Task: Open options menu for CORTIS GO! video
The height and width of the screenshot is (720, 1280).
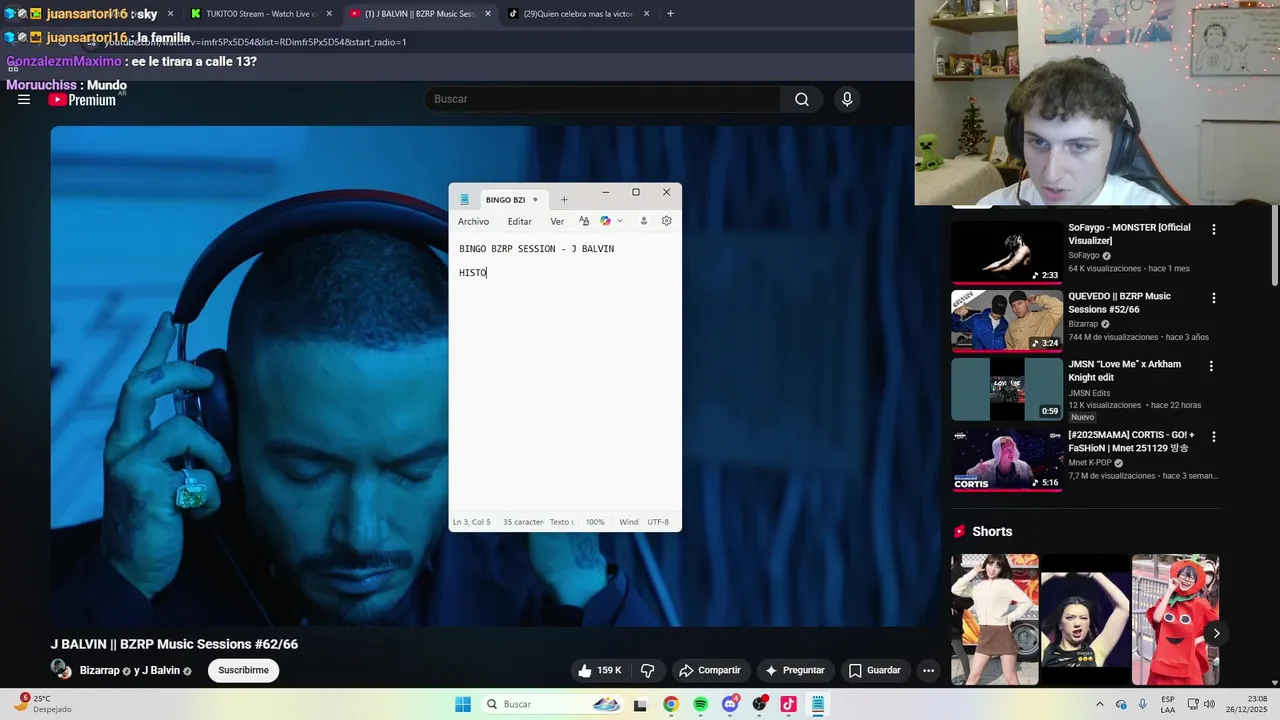Action: 1213,437
